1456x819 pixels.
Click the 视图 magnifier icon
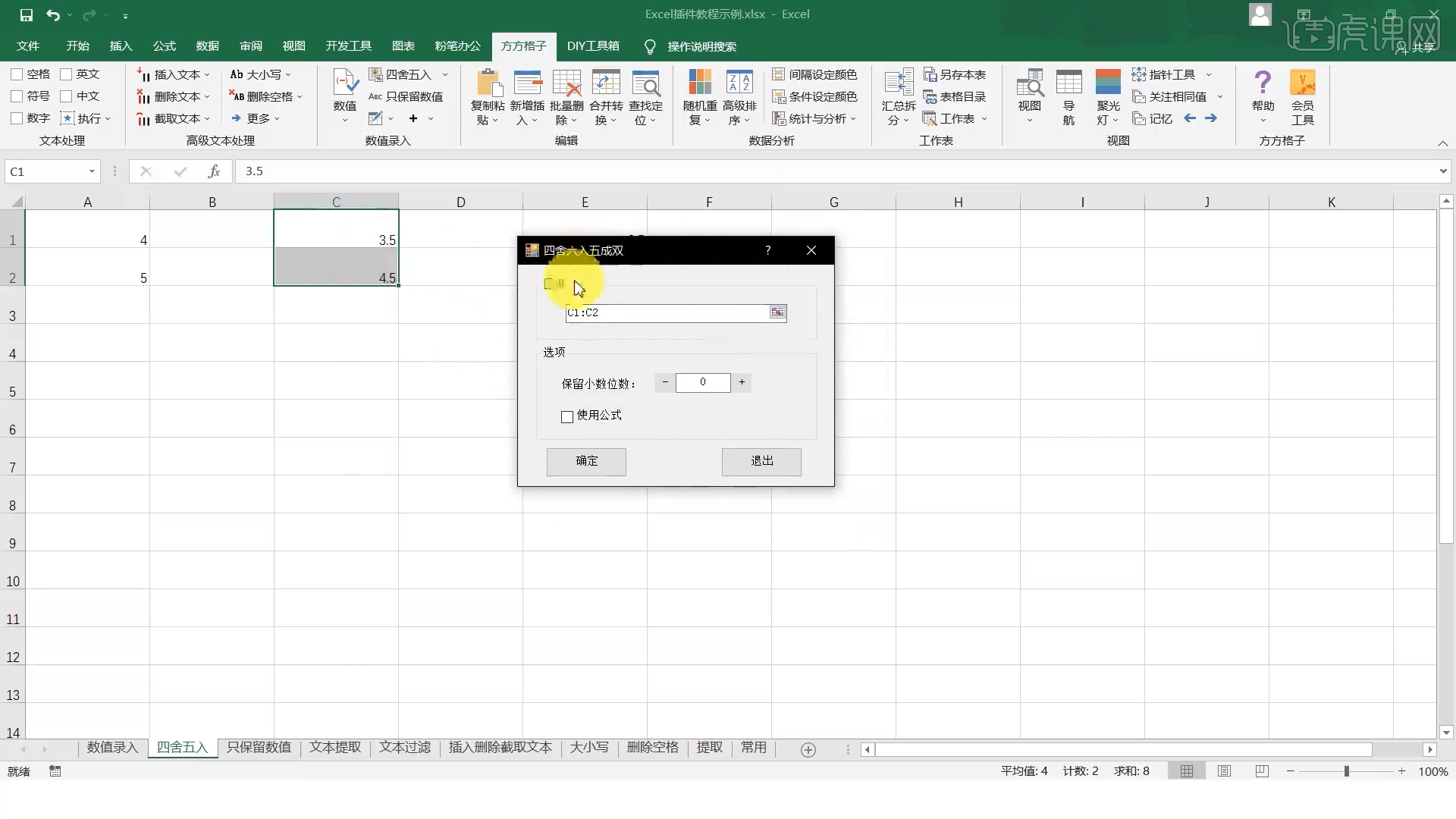[x=1030, y=83]
